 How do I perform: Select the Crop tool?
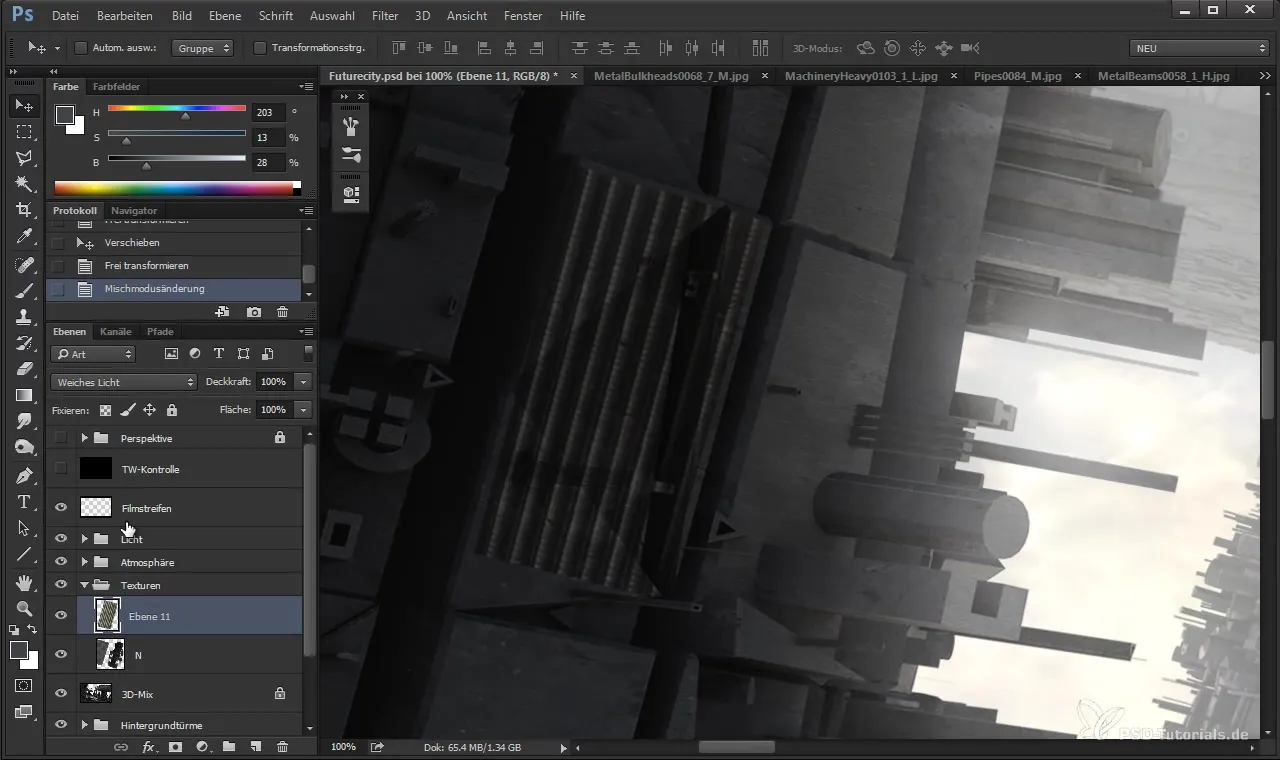pos(24,210)
